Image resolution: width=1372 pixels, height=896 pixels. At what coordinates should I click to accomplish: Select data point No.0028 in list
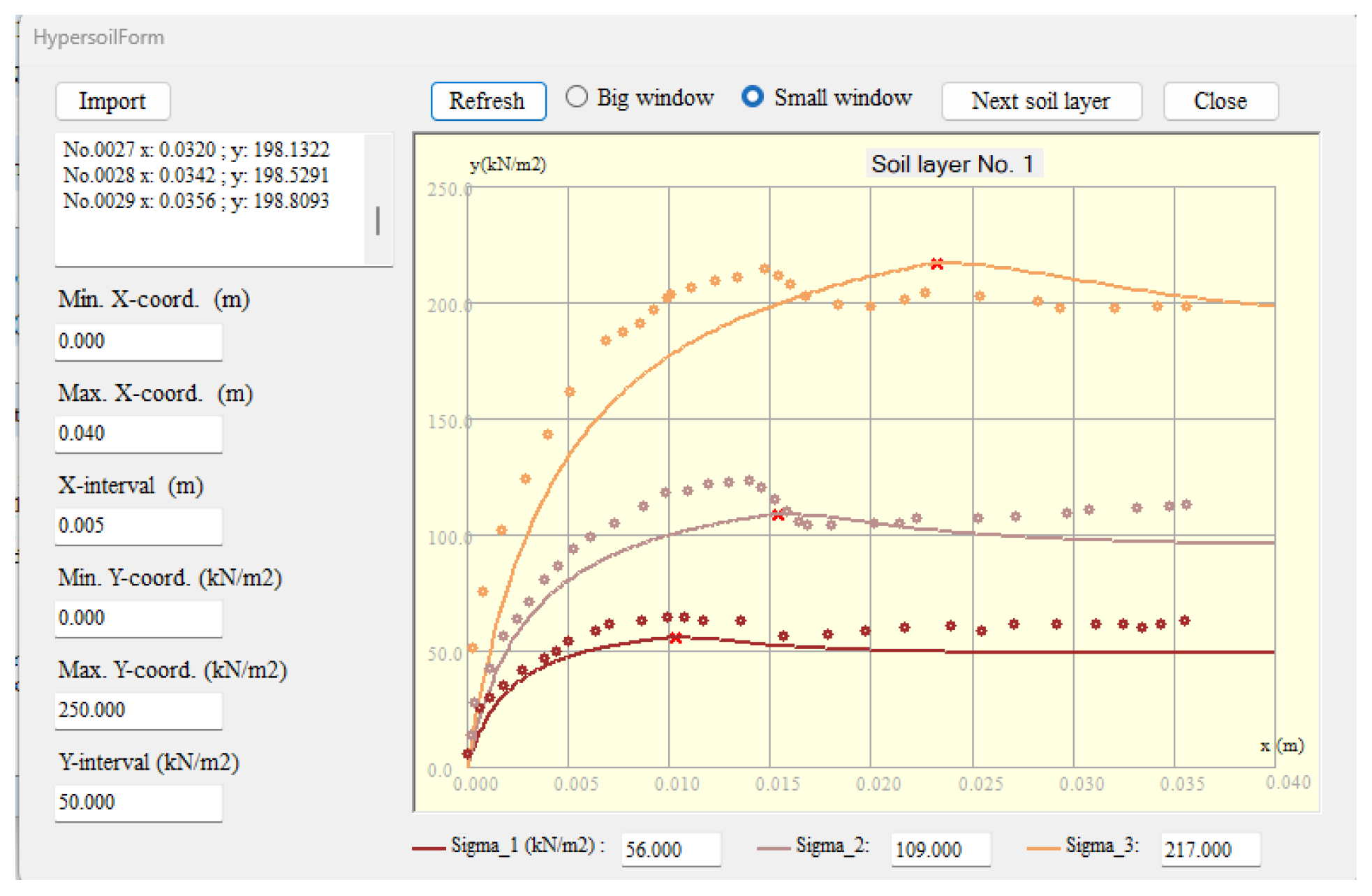[196, 175]
